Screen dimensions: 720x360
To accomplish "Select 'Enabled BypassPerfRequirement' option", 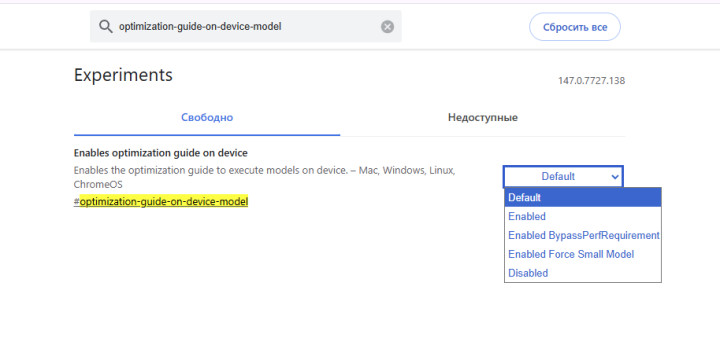I will (583, 235).
